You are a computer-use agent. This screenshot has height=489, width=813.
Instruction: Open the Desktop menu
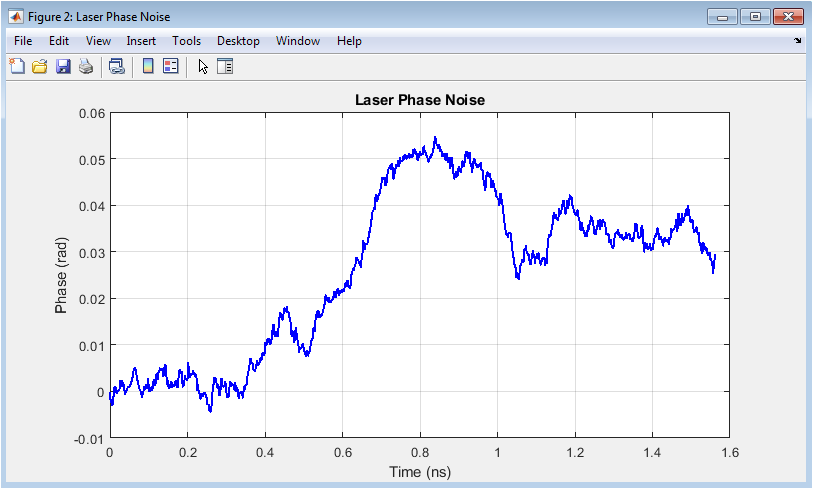click(238, 41)
